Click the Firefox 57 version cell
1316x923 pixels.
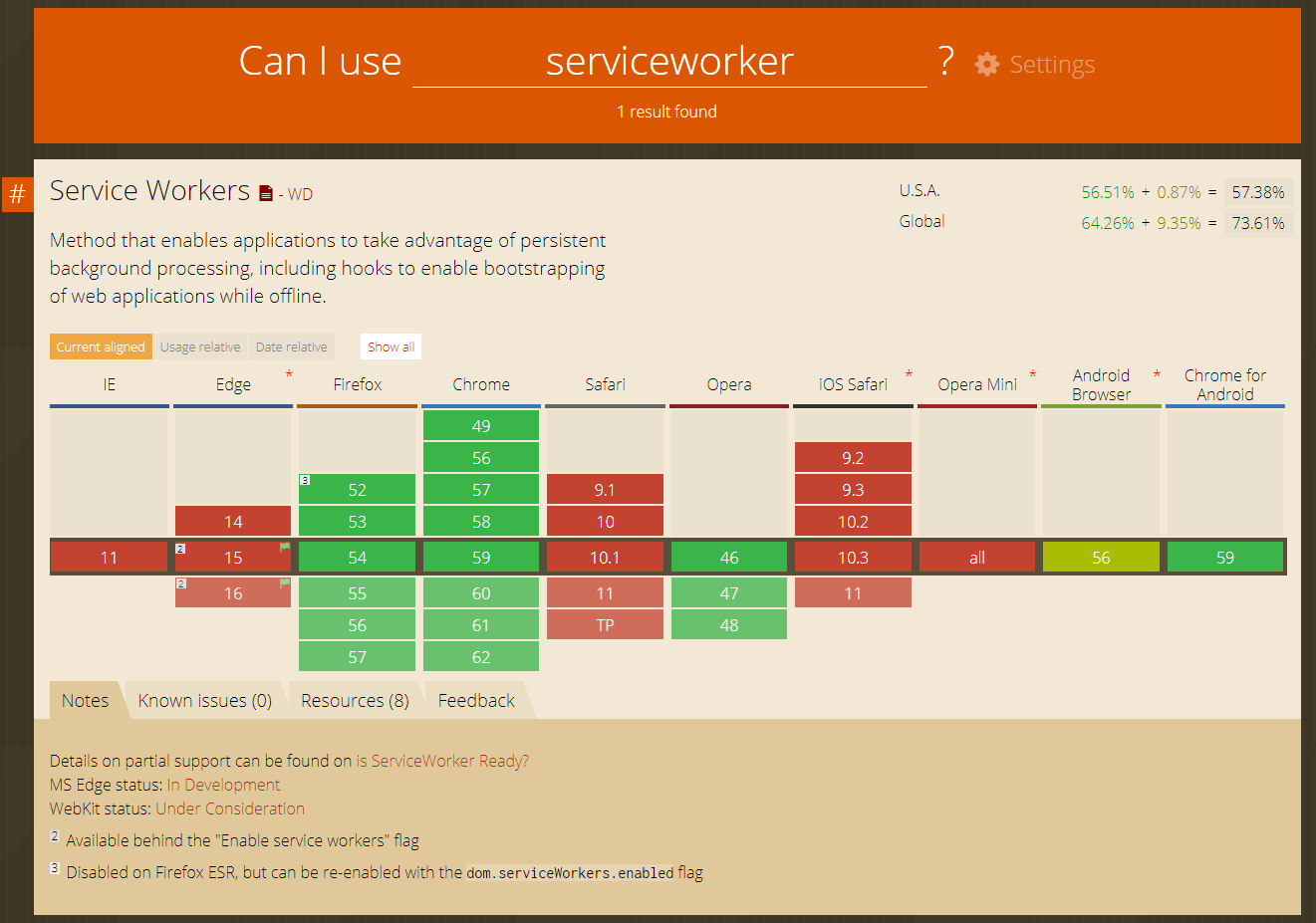[x=358, y=656]
